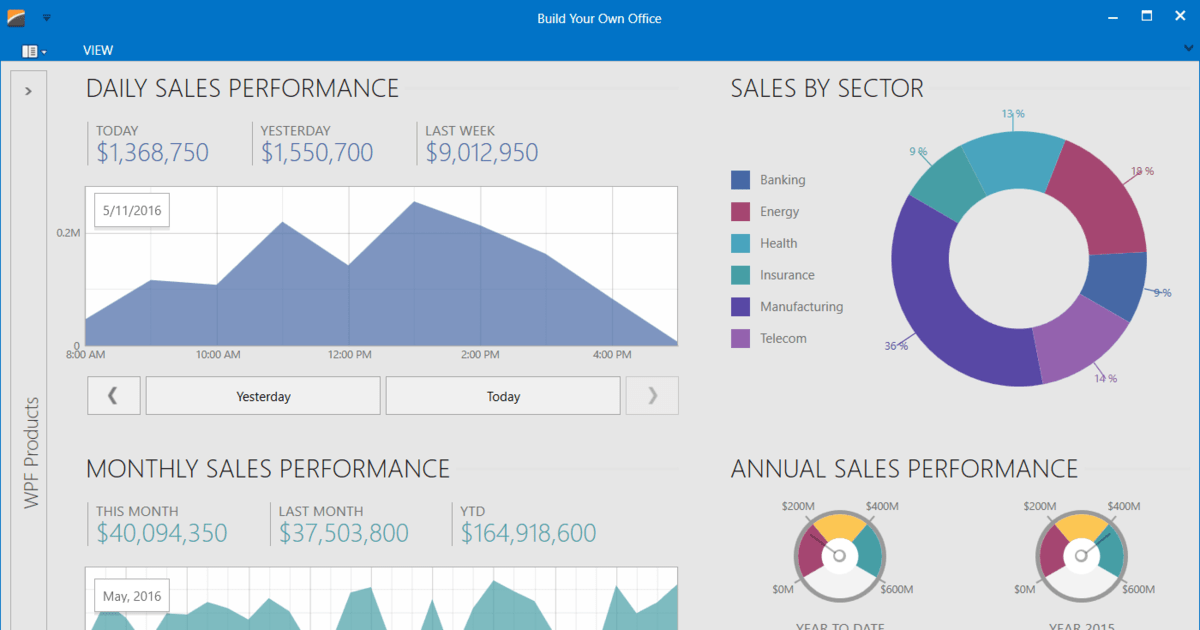Click the application logo icon in the titlebar
1200x630 pixels.
pos(14,16)
